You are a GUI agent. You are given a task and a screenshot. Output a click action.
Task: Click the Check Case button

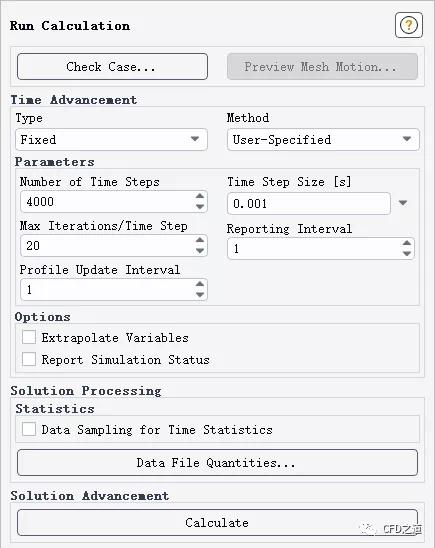point(112,66)
